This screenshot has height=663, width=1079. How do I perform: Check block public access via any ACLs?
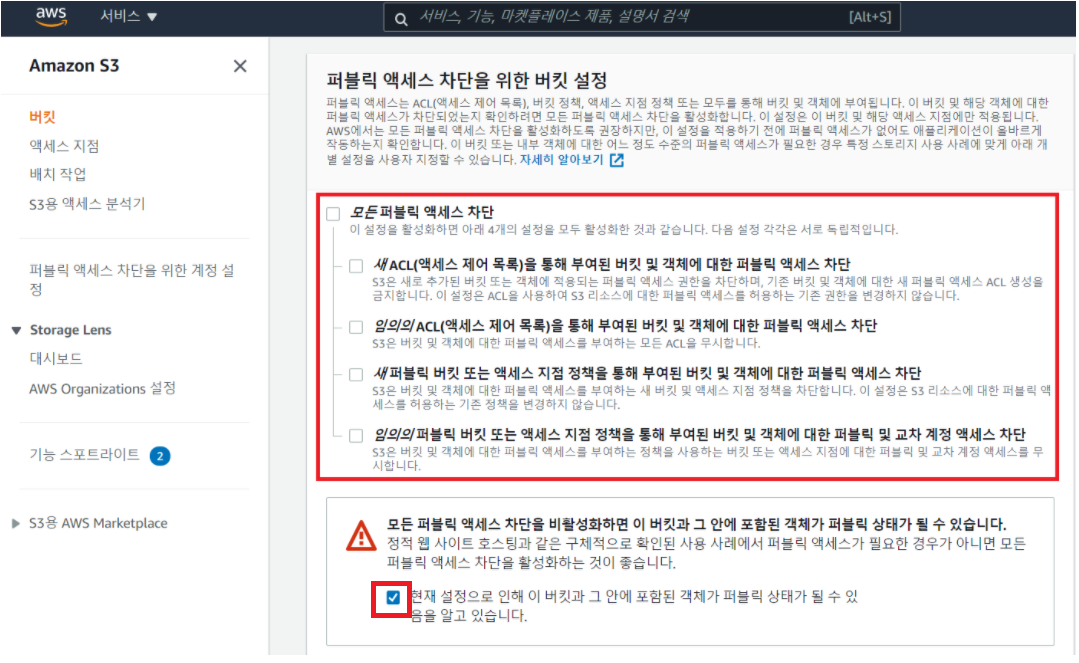356,327
